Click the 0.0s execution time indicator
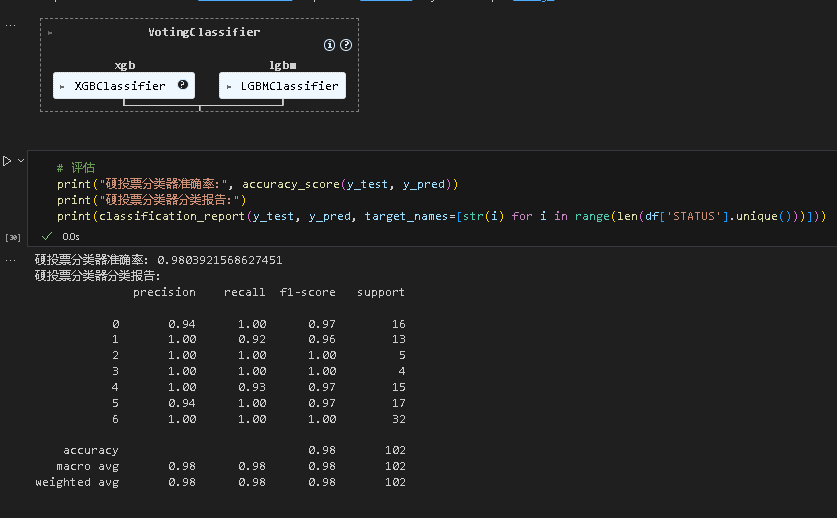The image size is (837, 518). (x=70, y=237)
